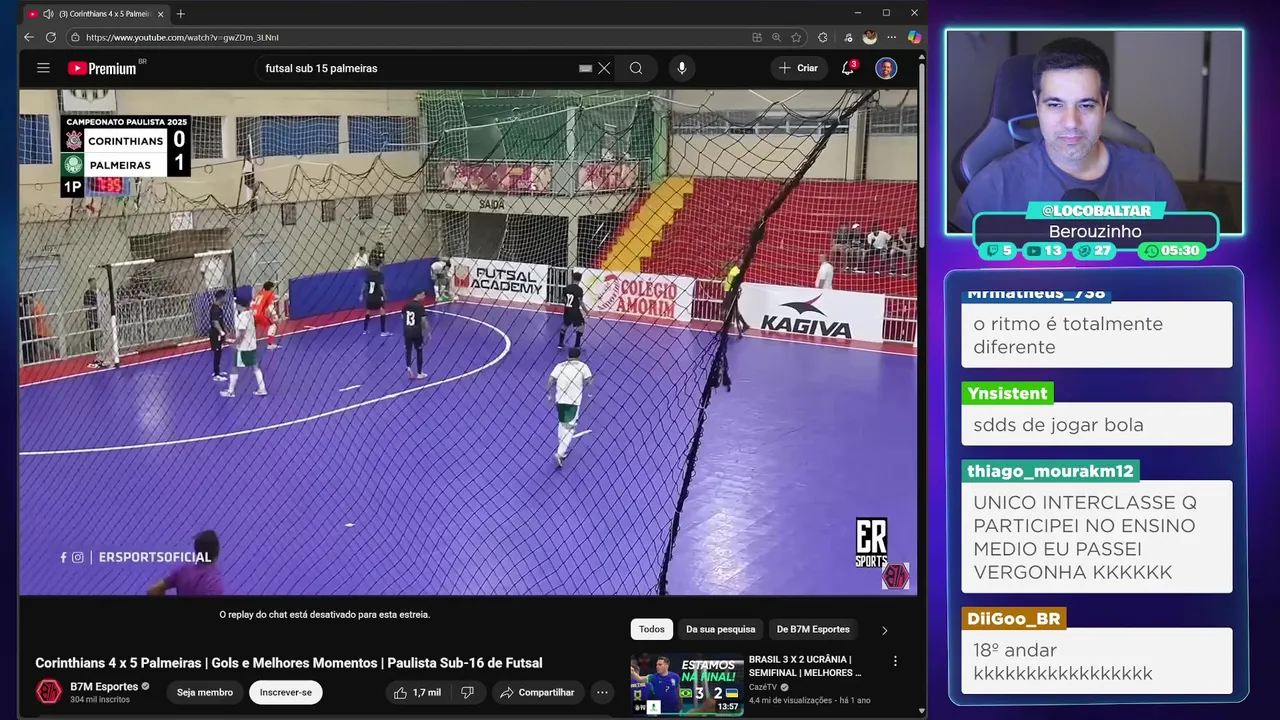
Task: Click the ER Sports logo in the video
Action: 871,543
